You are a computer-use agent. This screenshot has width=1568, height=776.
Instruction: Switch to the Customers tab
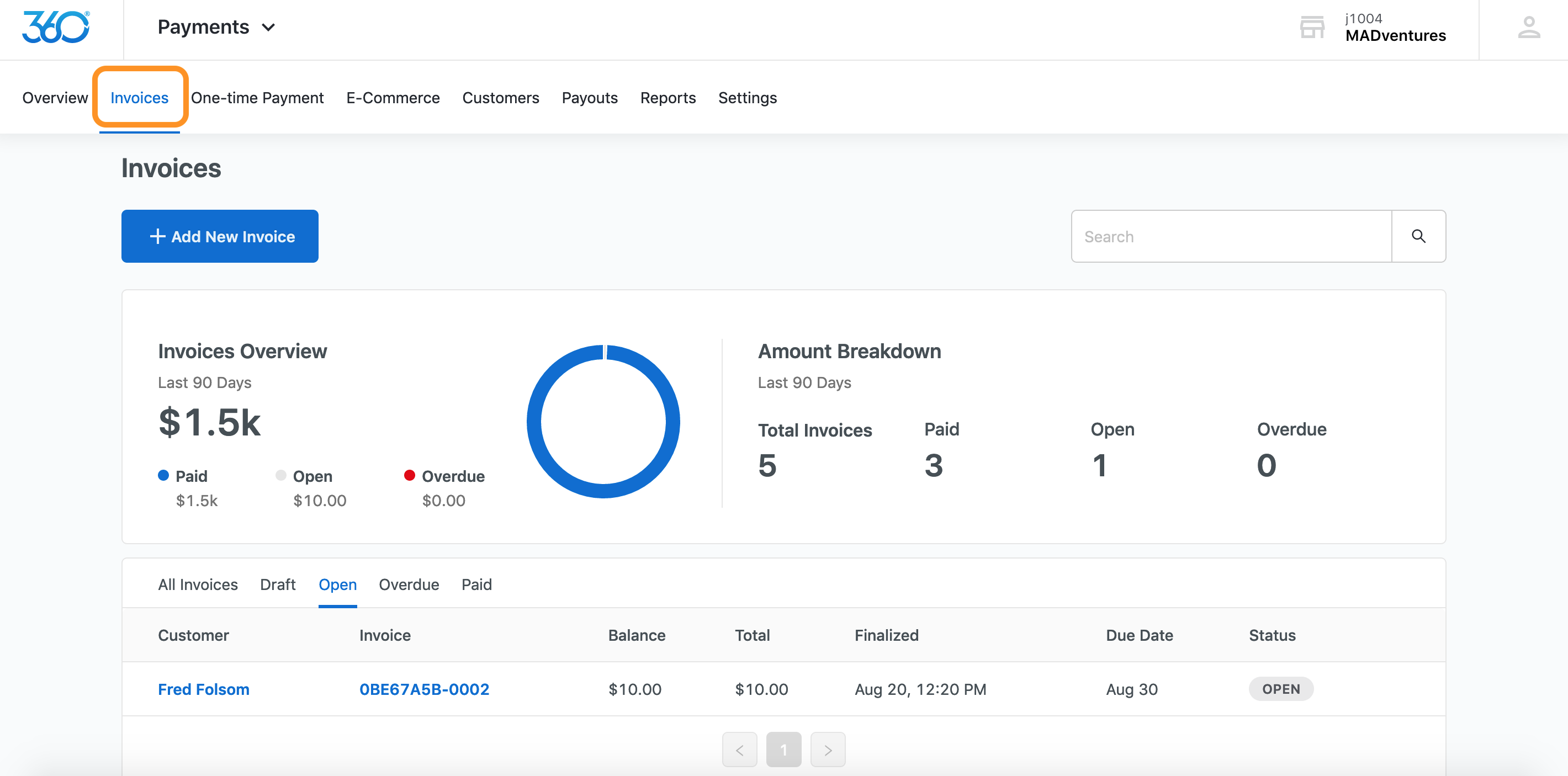(x=500, y=97)
